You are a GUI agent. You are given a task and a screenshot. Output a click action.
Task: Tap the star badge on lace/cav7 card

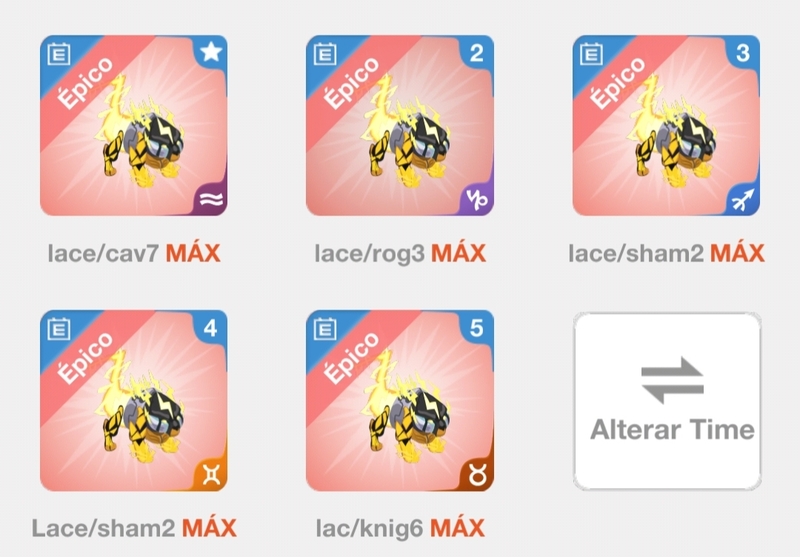[x=211, y=52]
